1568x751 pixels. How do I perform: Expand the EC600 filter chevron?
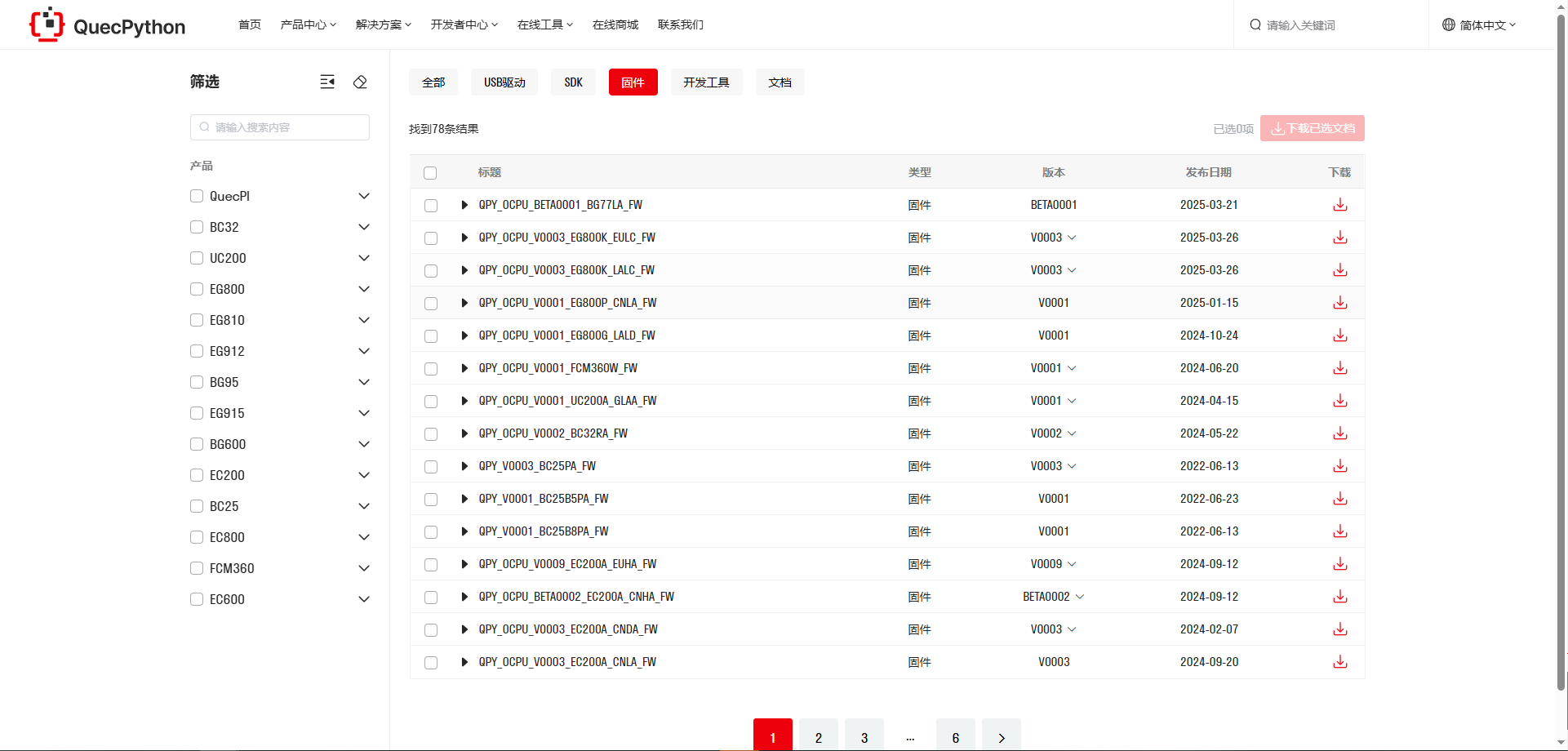(364, 599)
